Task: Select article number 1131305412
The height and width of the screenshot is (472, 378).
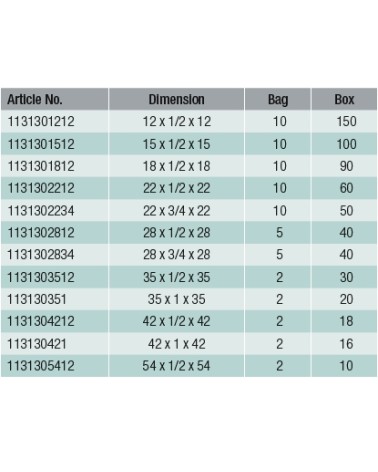Action: [41, 366]
